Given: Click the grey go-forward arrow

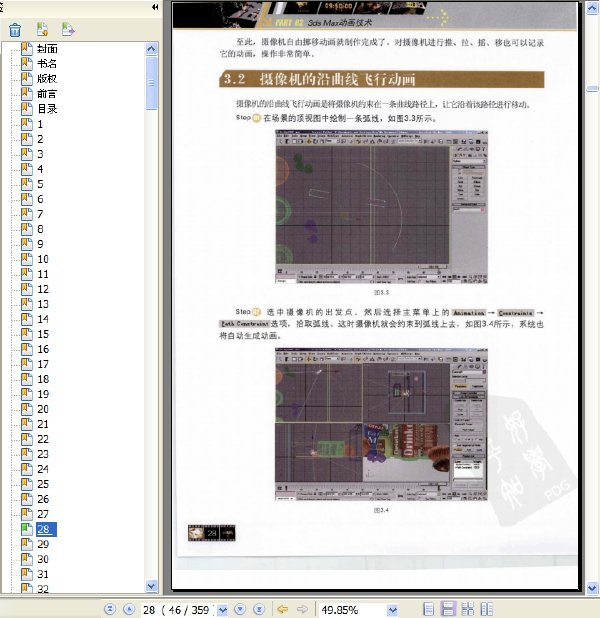Looking at the screenshot, I should [x=302, y=609].
